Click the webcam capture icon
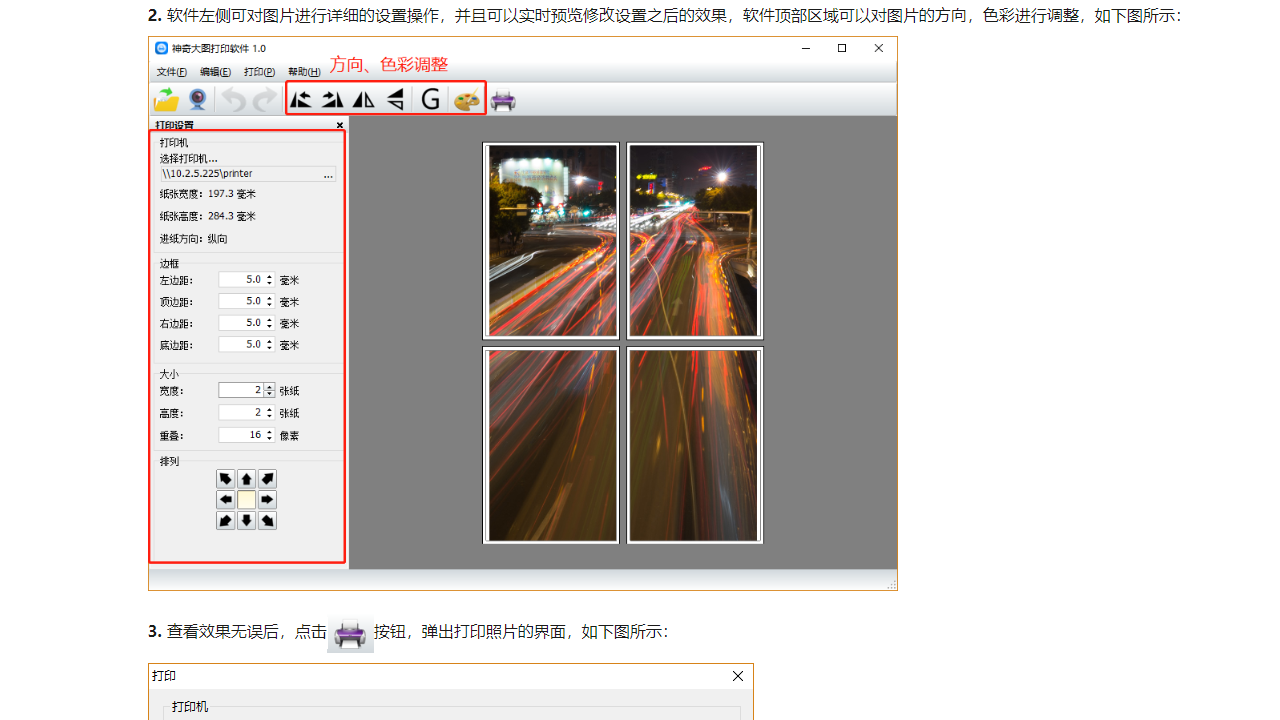Image resolution: width=1280 pixels, height=720 pixels. tap(198, 99)
